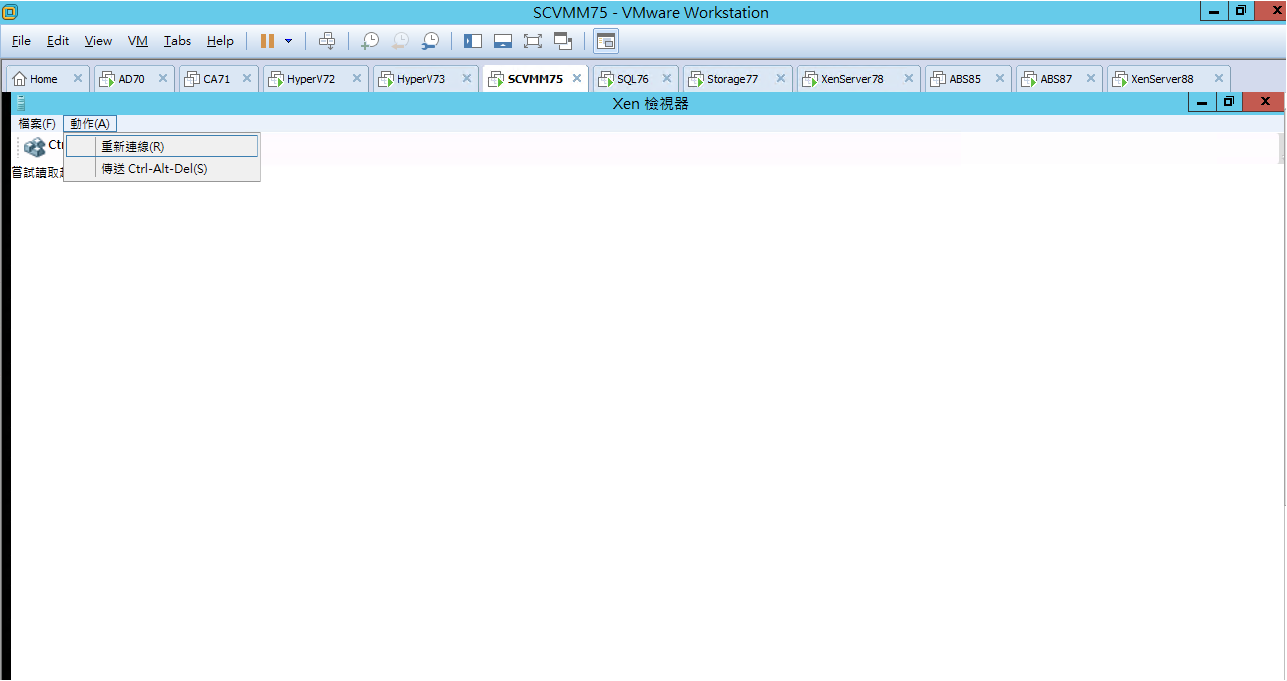
Task: Minimize the Xen viewer window
Action: click(x=1202, y=102)
